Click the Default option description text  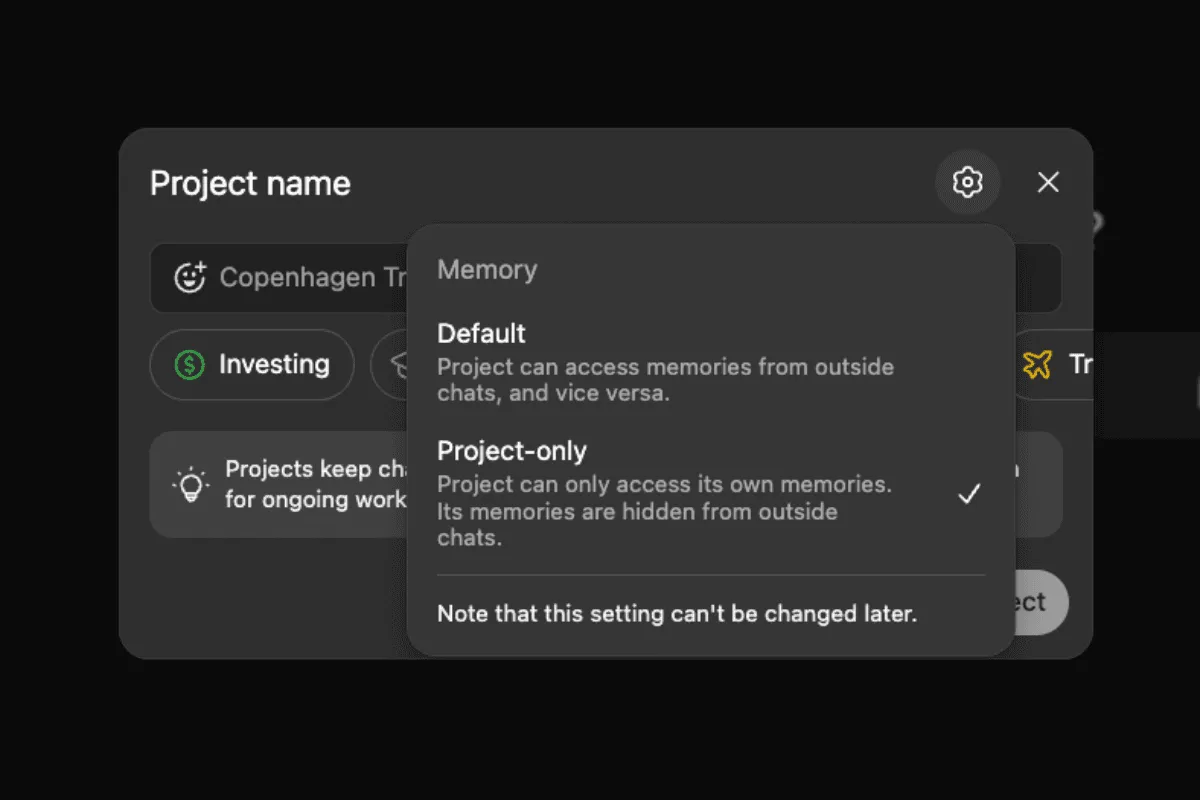665,379
